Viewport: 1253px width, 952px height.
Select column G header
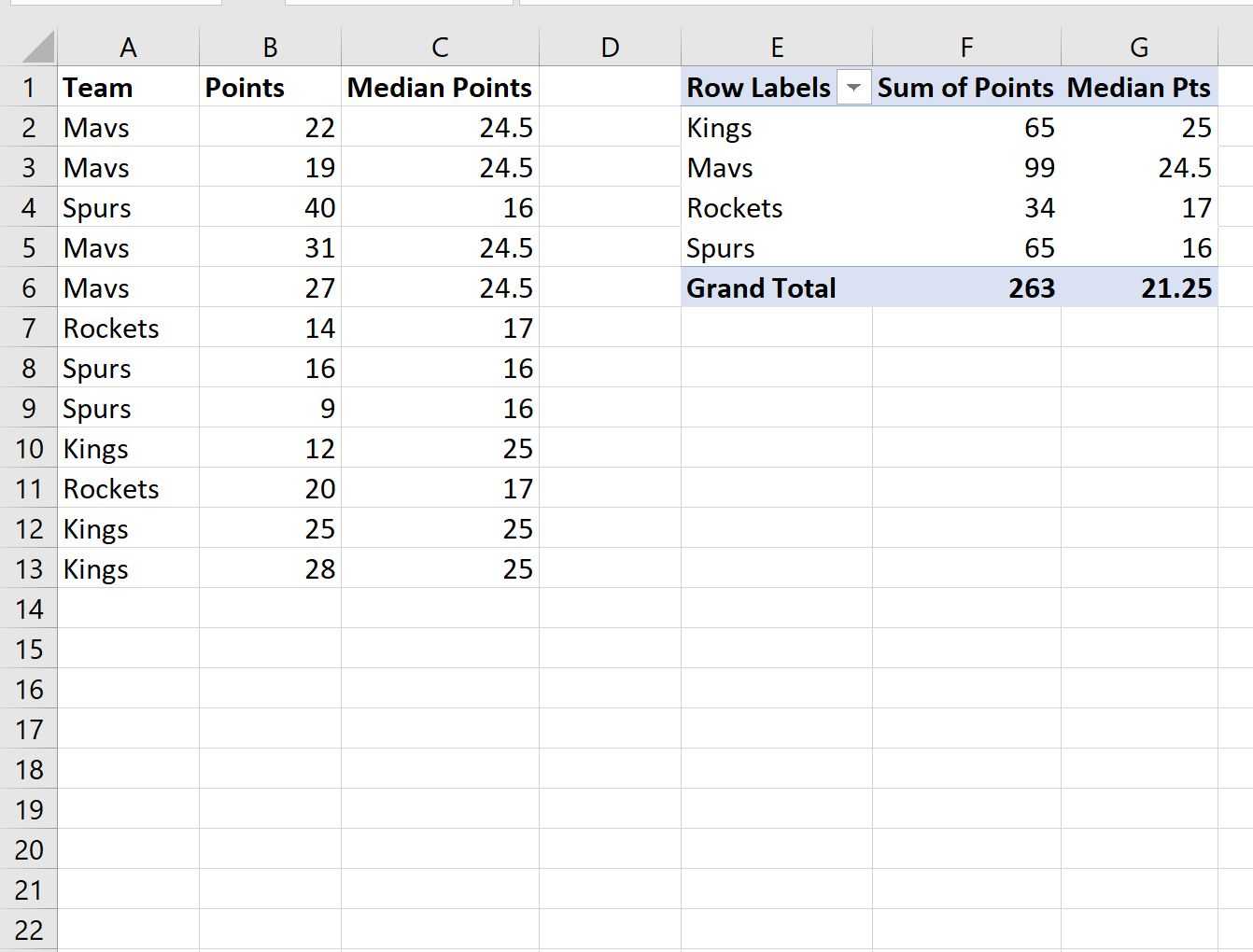(x=1139, y=47)
